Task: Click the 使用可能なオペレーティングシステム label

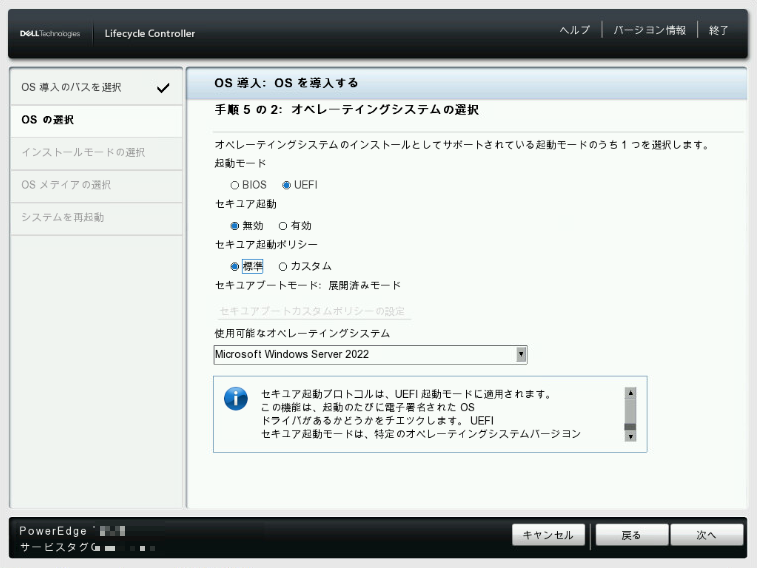Action: pyautogui.click(x=302, y=333)
